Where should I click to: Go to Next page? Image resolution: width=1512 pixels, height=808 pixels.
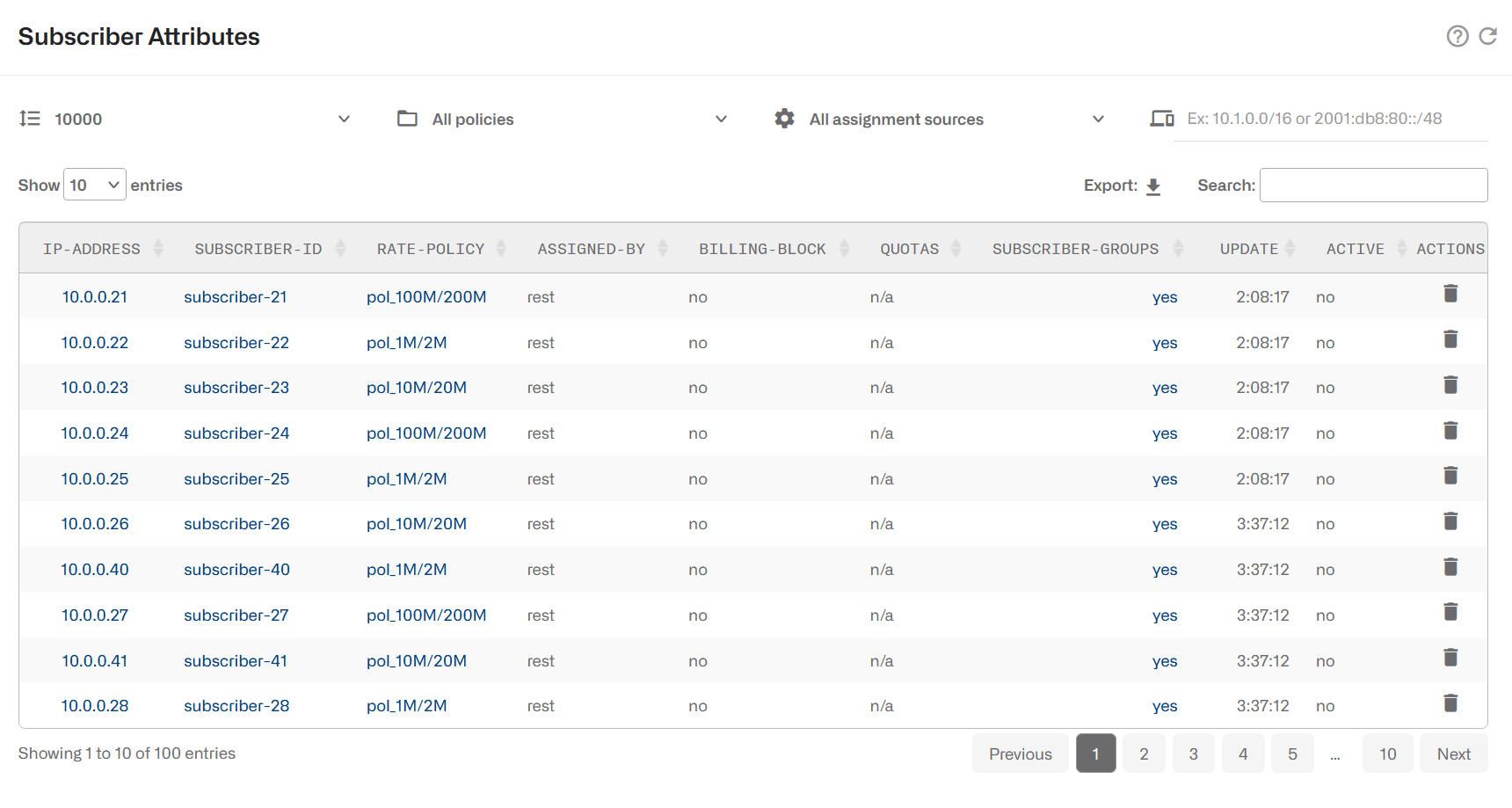coord(1453,753)
